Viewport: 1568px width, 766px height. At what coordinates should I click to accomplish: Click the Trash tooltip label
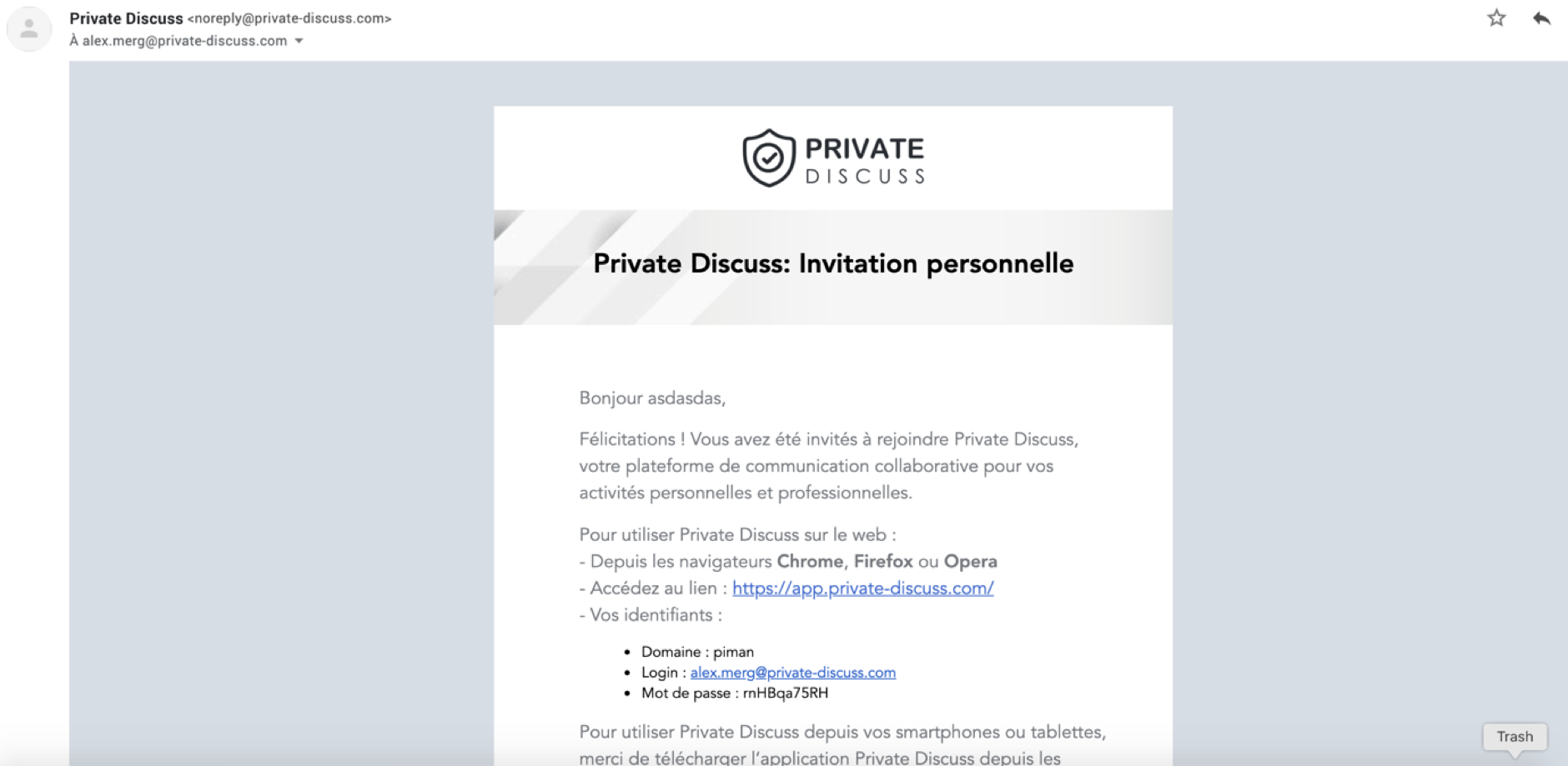tap(1514, 737)
